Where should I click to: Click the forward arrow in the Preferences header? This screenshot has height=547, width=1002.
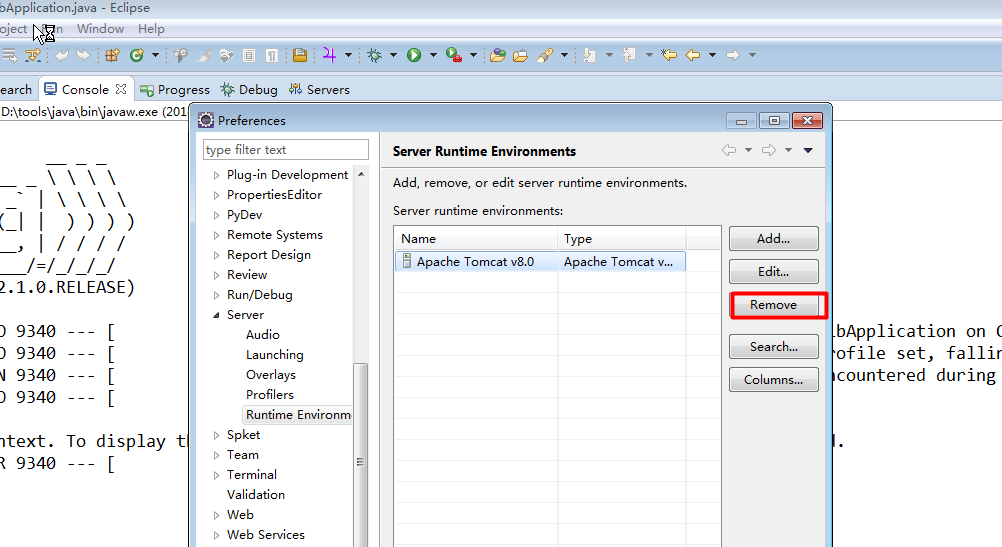pyautogui.click(x=769, y=150)
